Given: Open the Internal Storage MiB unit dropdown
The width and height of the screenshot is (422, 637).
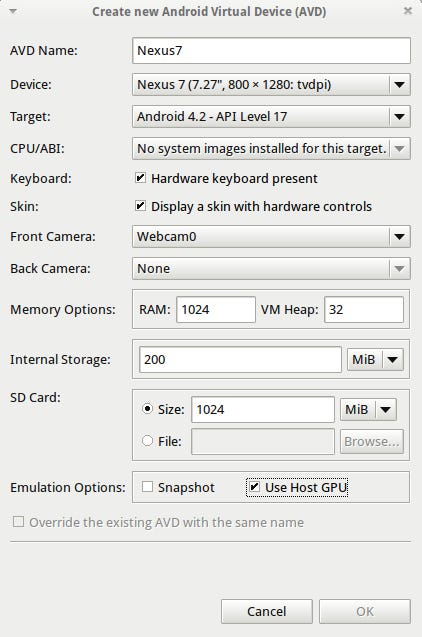Looking at the screenshot, I should click(x=375, y=360).
